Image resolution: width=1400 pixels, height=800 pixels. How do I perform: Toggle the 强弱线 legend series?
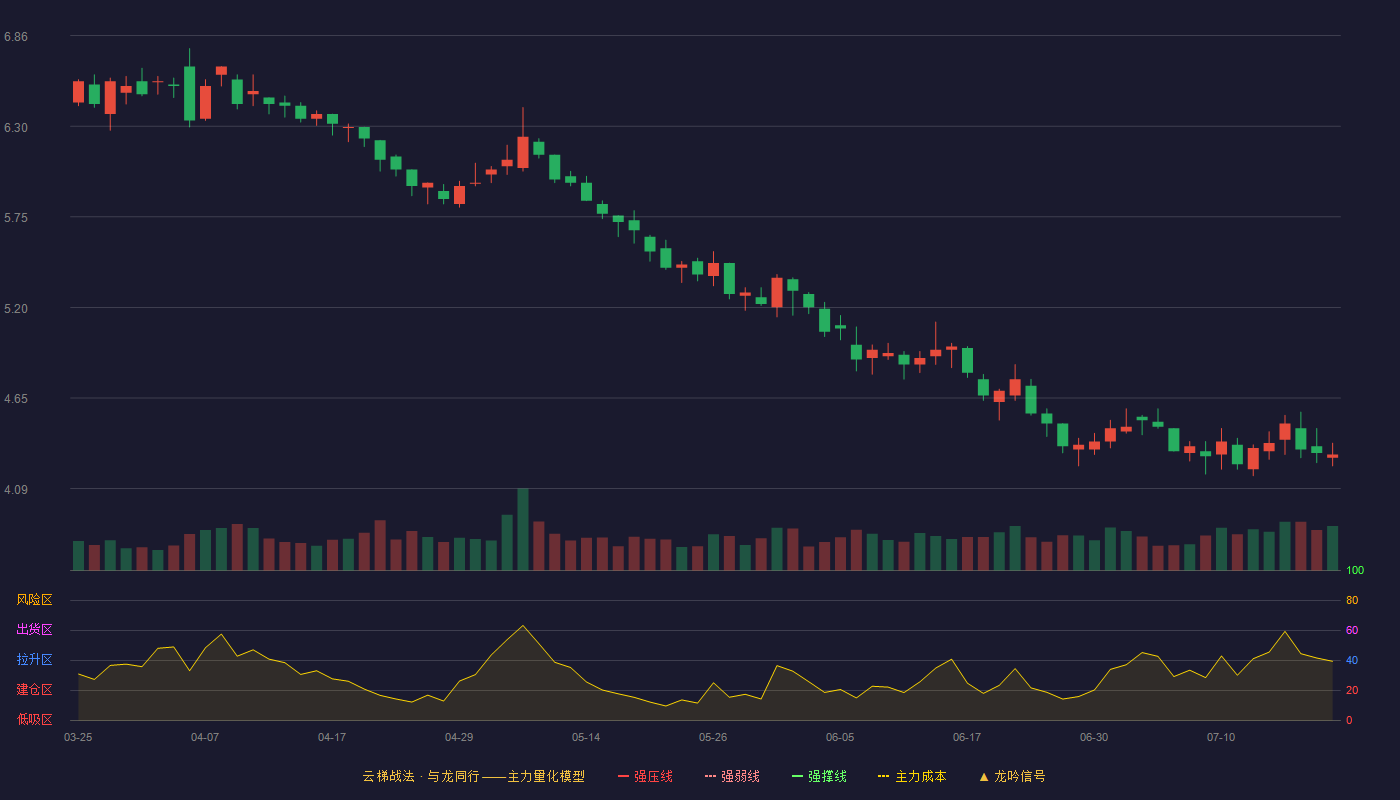(x=732, y=776)
